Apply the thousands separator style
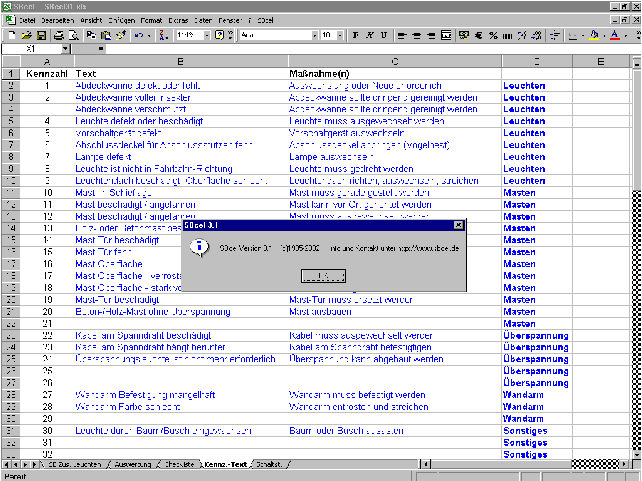The width and height of the screenshot is (642, 481). click(508, 36)
